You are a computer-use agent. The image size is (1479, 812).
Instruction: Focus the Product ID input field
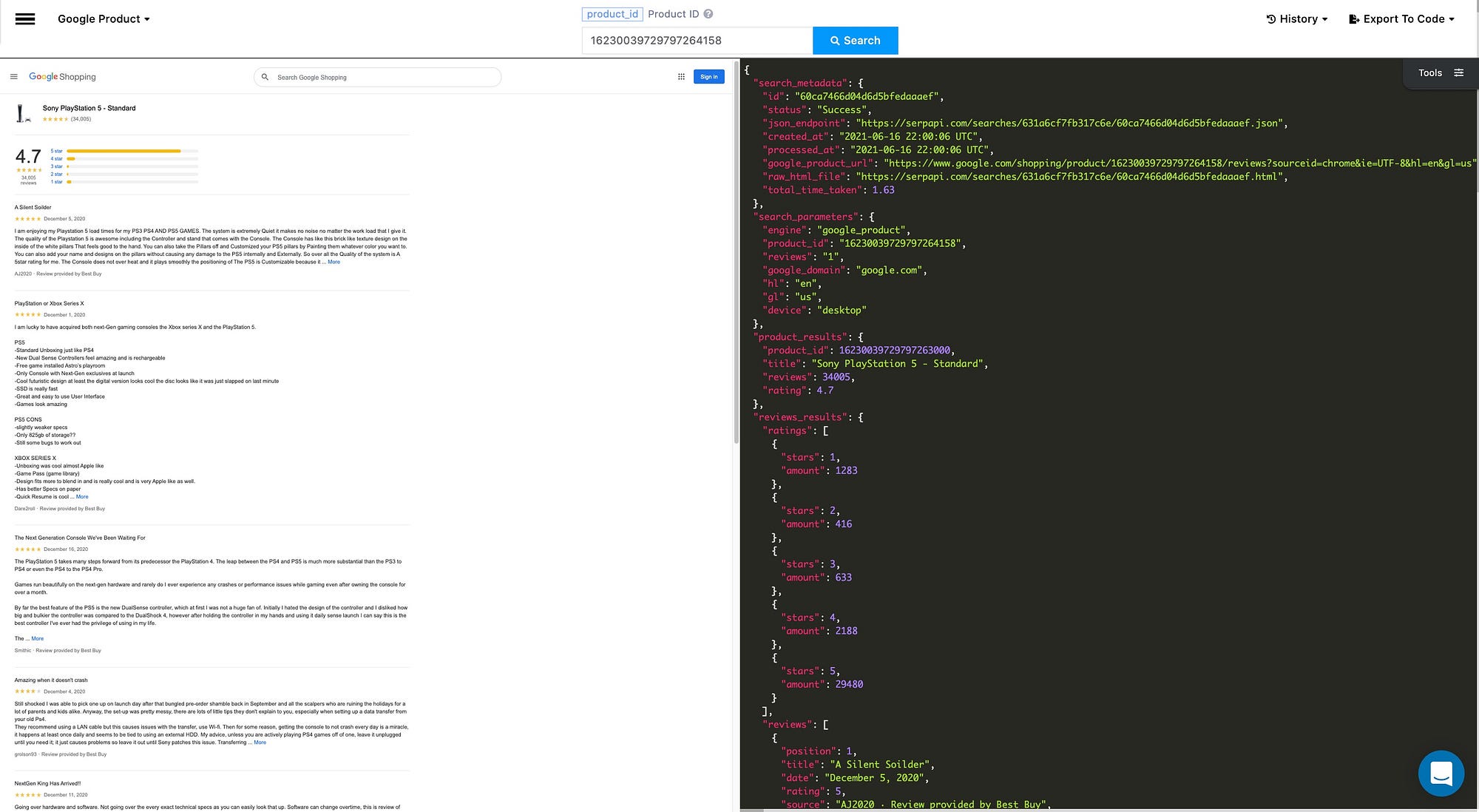(697, 41)
